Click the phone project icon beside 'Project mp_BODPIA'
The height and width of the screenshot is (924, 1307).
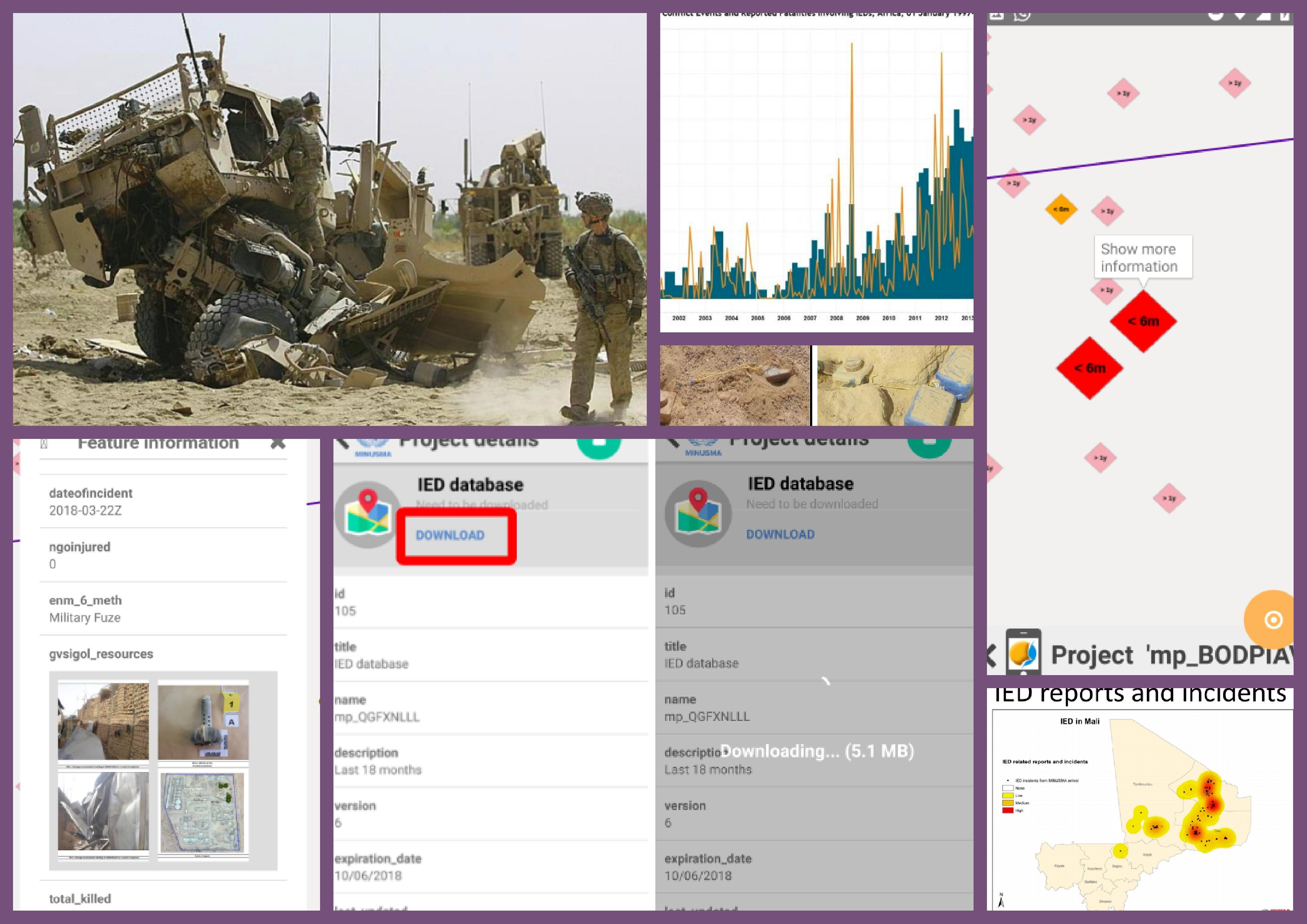(1023, 652)
